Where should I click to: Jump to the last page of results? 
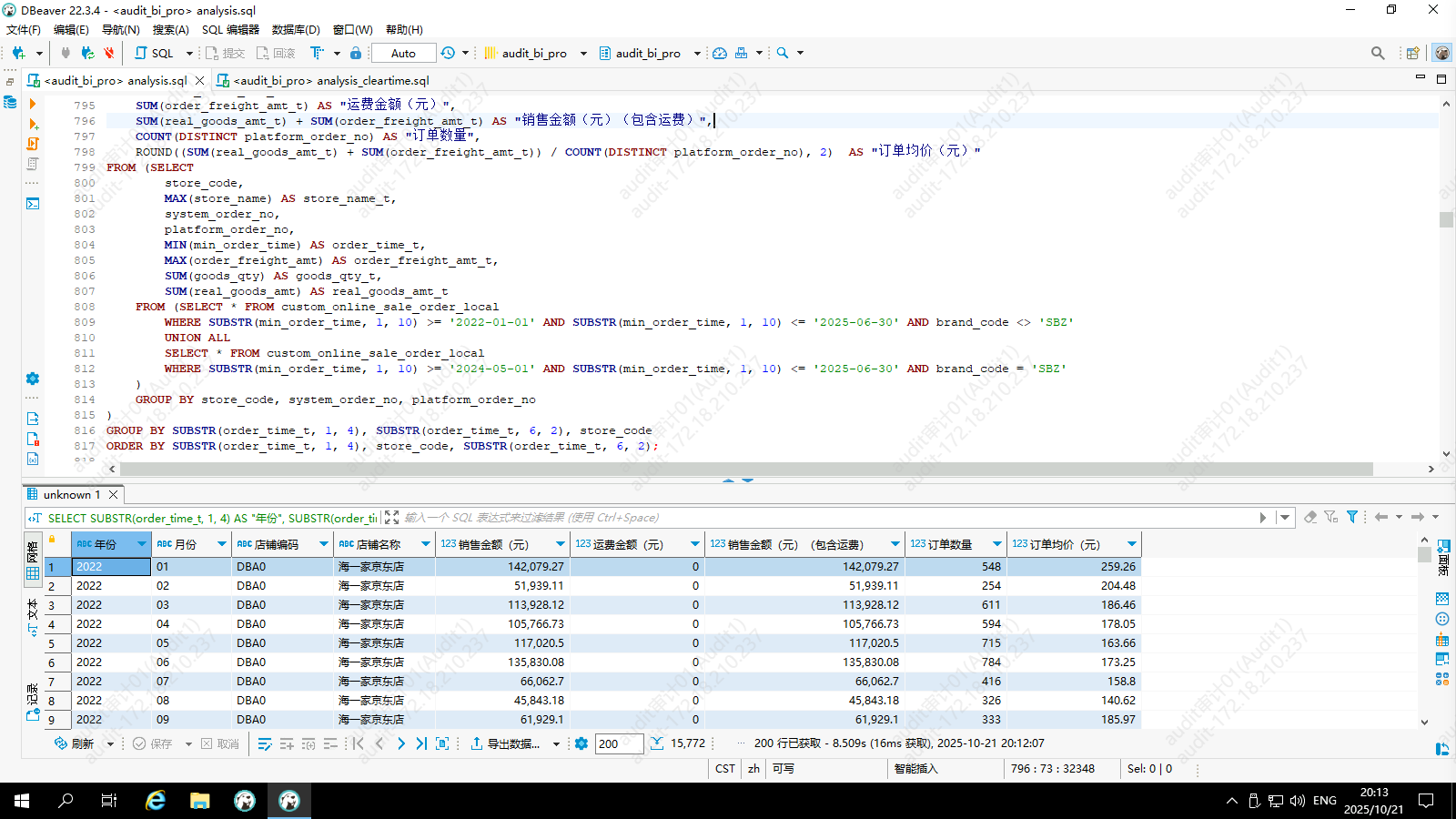click(x=421, y=743)
